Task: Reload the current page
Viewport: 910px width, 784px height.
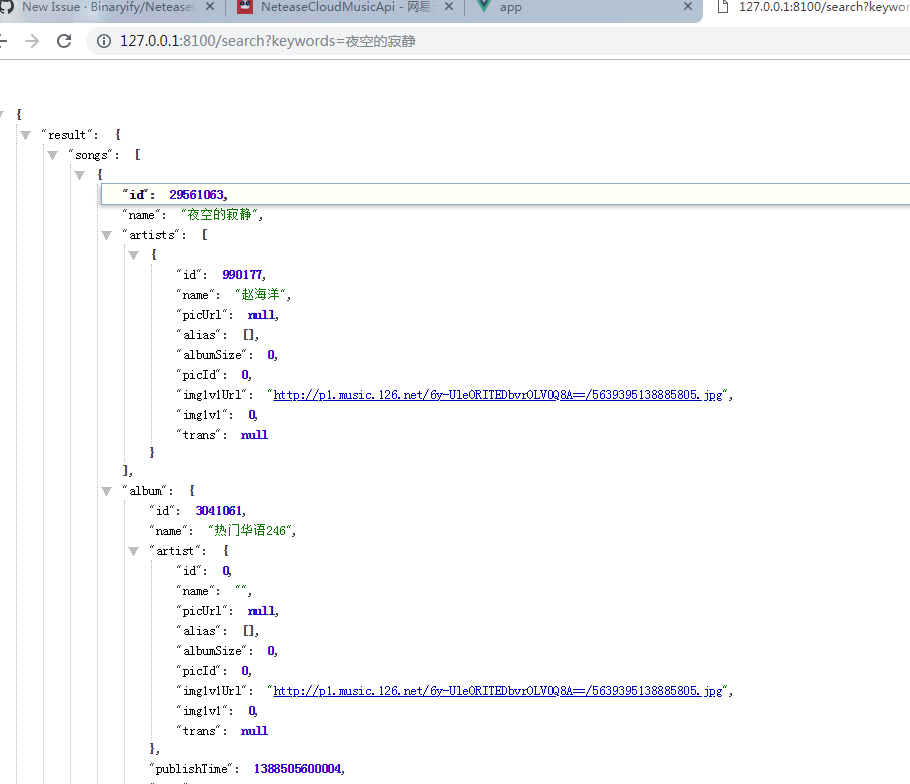Action: [64, 41]
